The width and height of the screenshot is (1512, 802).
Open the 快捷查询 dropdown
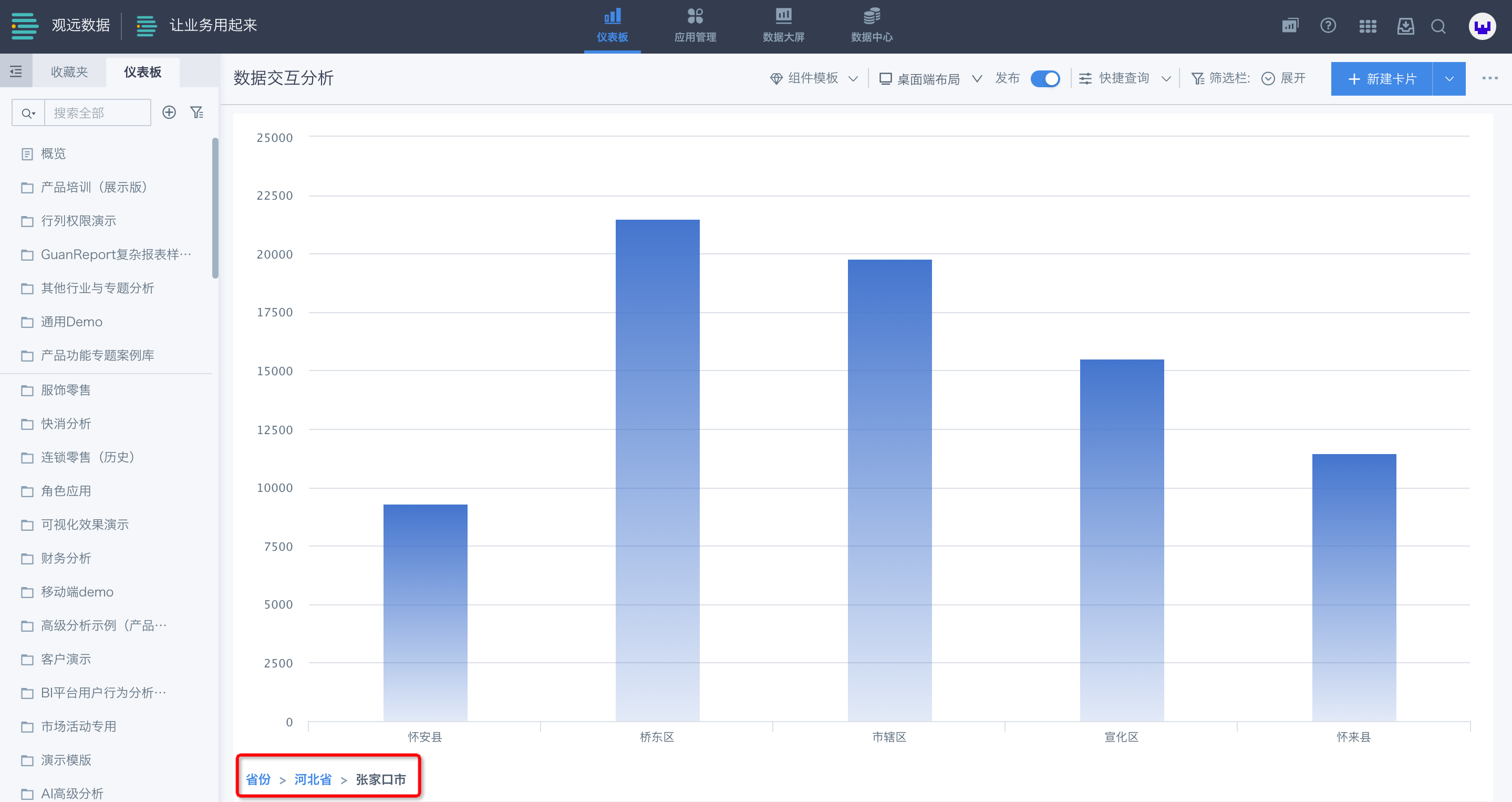1125,79
